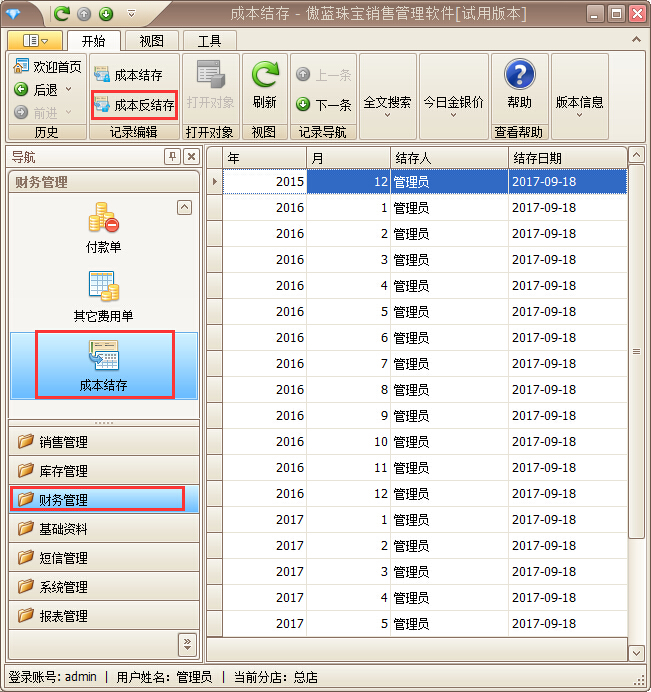Screen dimensions: 651x692
Task: Click the large green 刷新 refresh icon
Action: click(x=264, y=75)
